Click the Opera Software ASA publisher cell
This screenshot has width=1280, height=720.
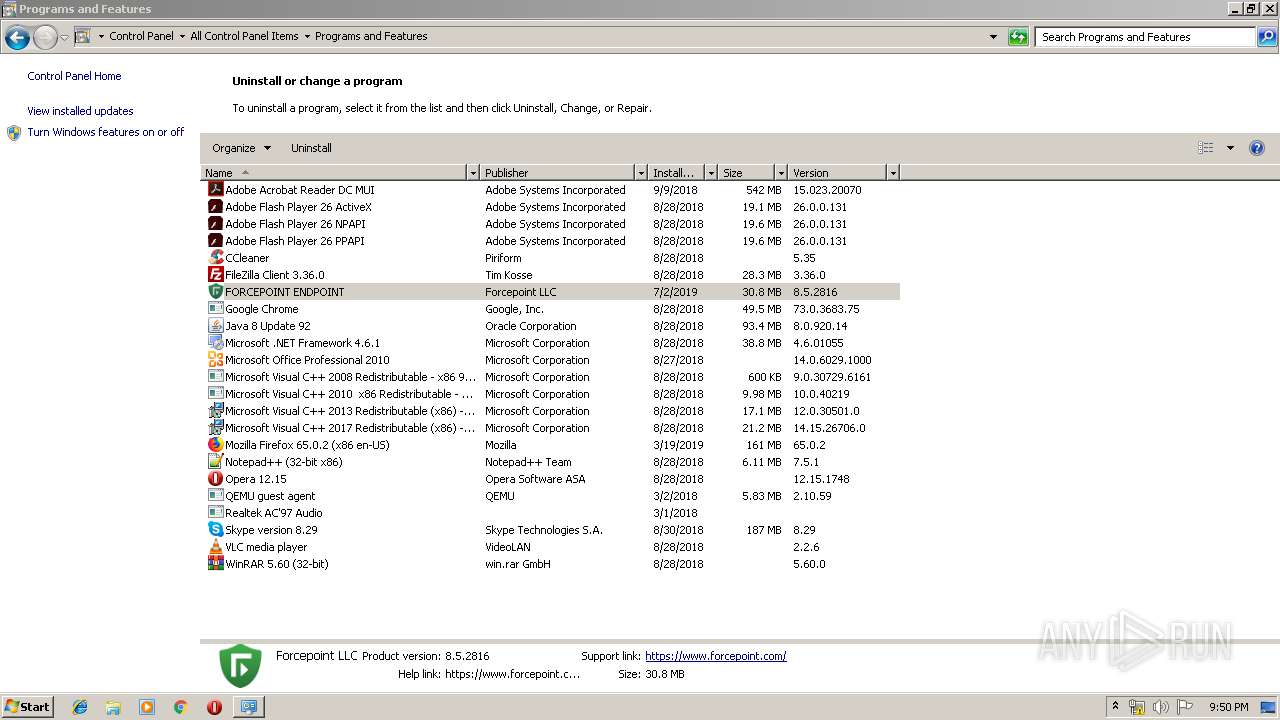click(535, 479)
